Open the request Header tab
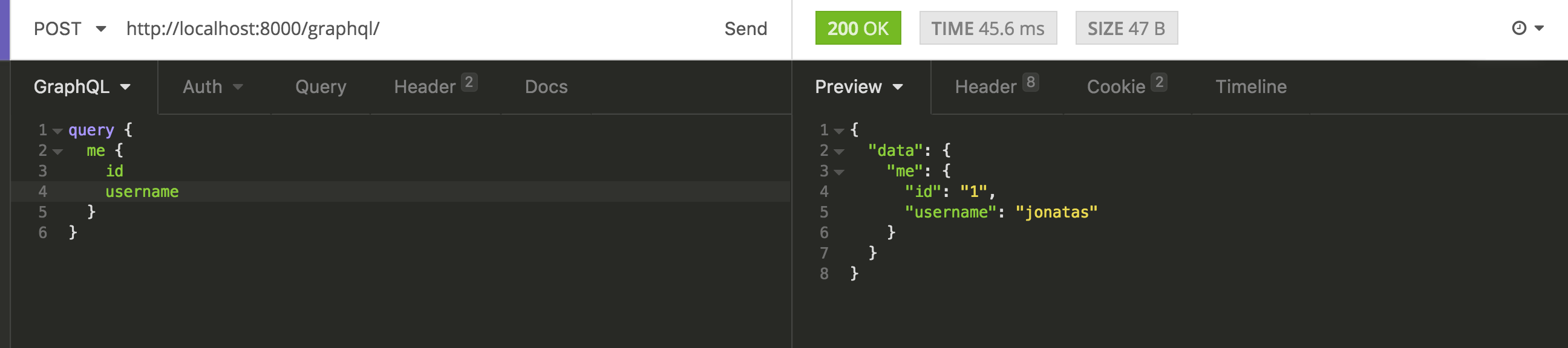 pyautogui.click(x=434, y=86)
